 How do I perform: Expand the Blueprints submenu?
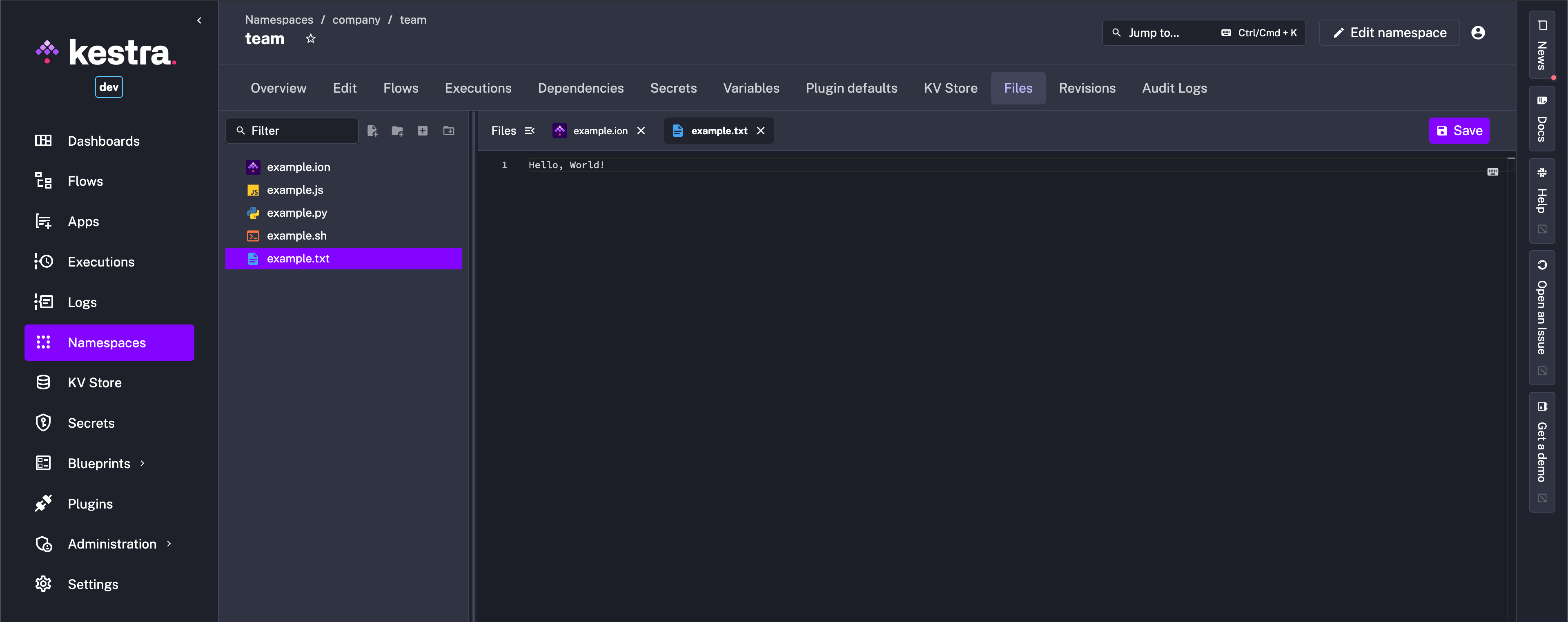143,463
